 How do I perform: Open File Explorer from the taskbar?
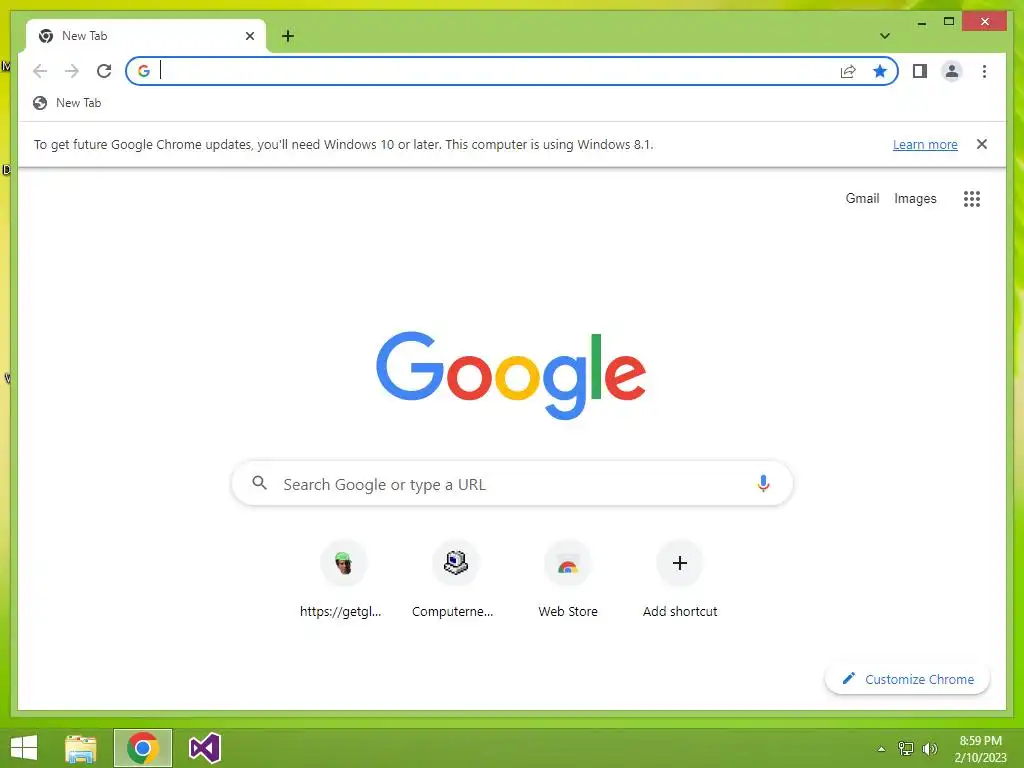coord(81,748)
